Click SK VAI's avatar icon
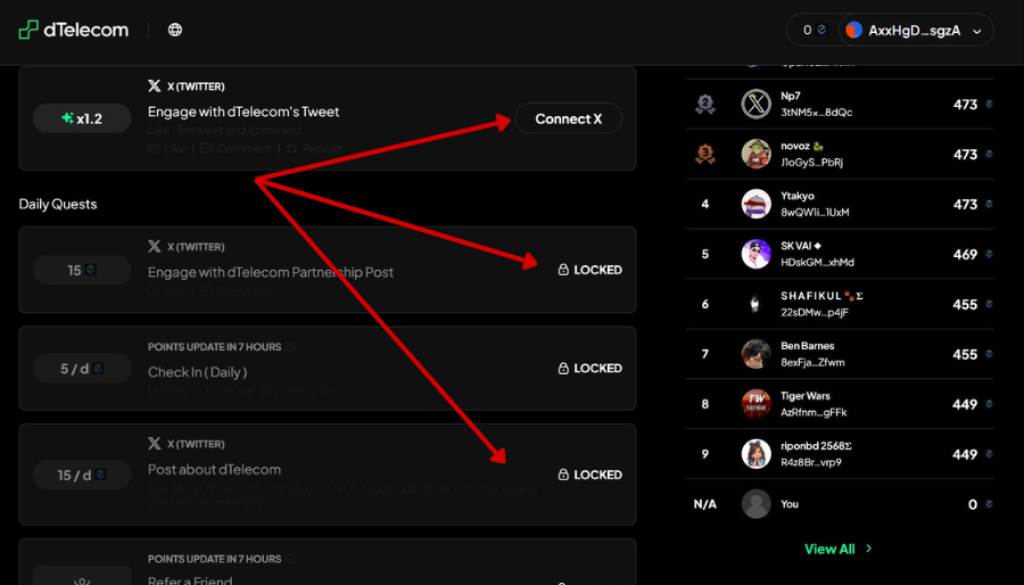The height and width of the screenshot is (585, 1024). point(755,254)
